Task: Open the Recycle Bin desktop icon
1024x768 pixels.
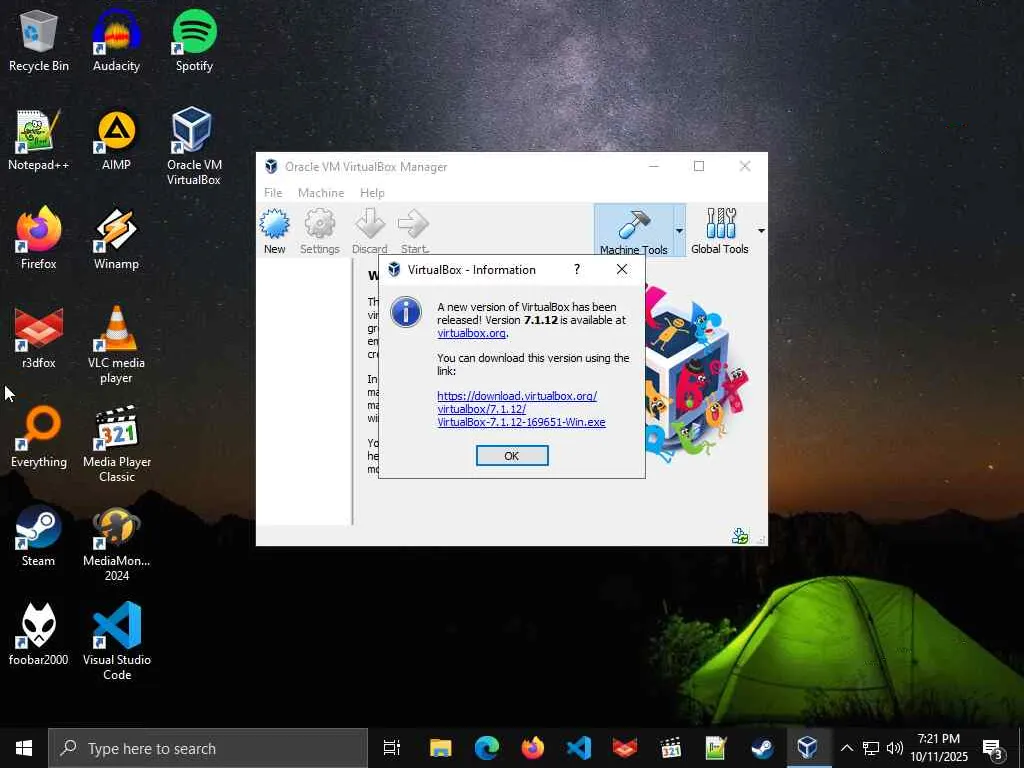Action: point(39,40)
